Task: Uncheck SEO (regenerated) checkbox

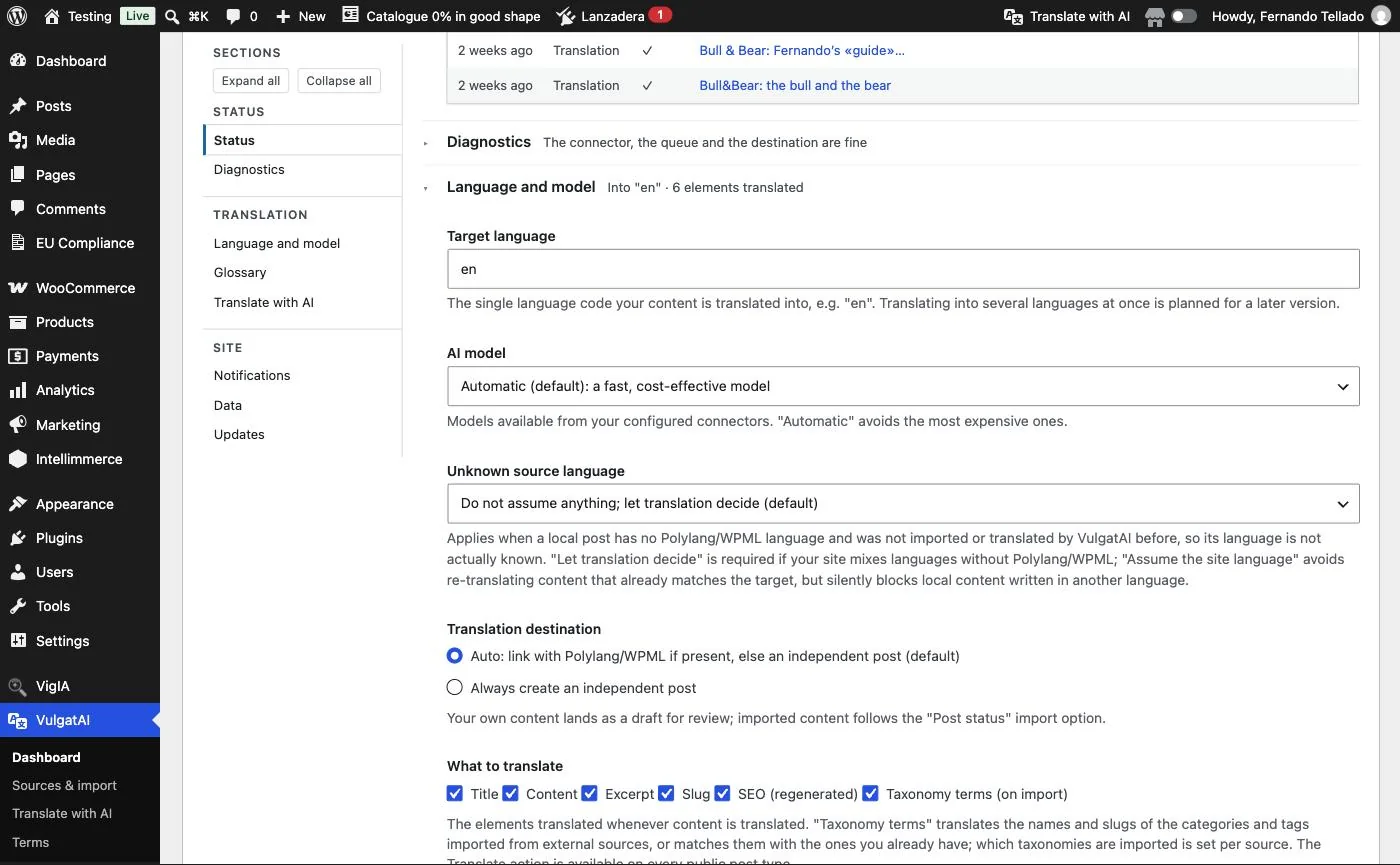Action: click(x=722, y=794)
